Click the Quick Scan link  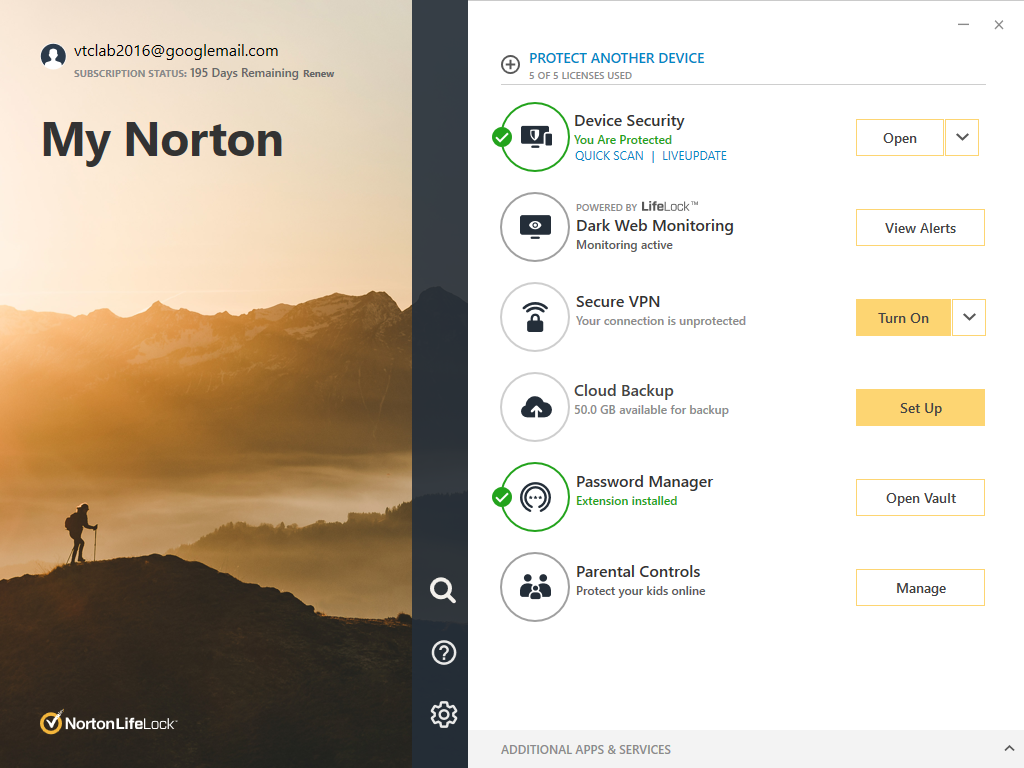(609, 156)
